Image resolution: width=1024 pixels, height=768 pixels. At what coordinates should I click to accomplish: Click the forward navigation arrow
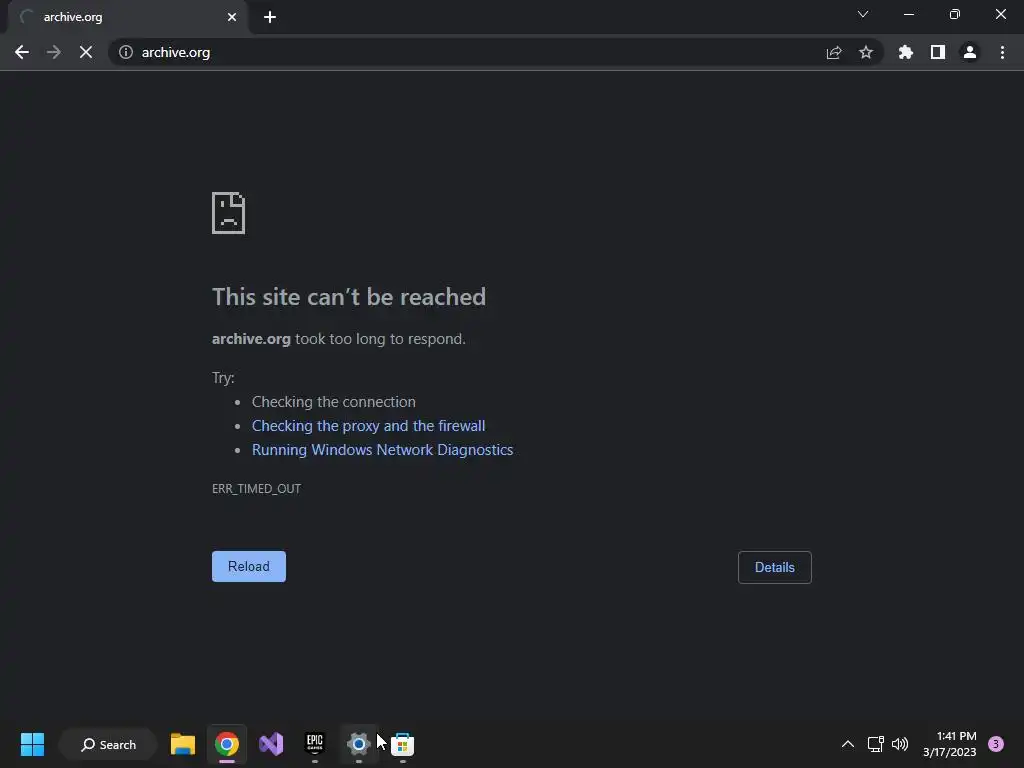point(54,52)
